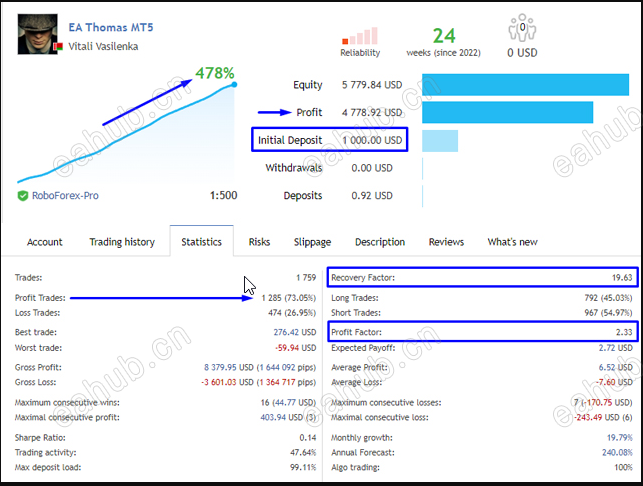Click Algo trading value 100%

[x=623, y=467]
